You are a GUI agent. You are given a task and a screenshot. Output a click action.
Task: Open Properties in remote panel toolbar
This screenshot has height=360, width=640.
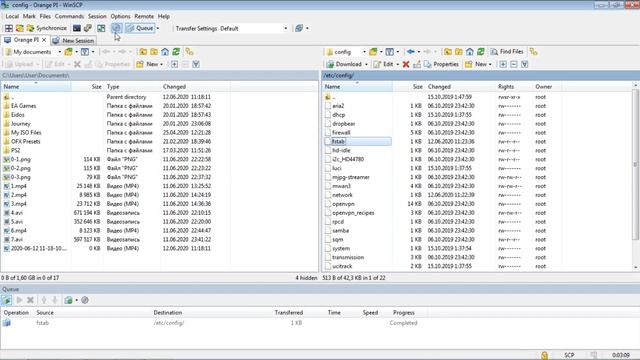point(441,64)
